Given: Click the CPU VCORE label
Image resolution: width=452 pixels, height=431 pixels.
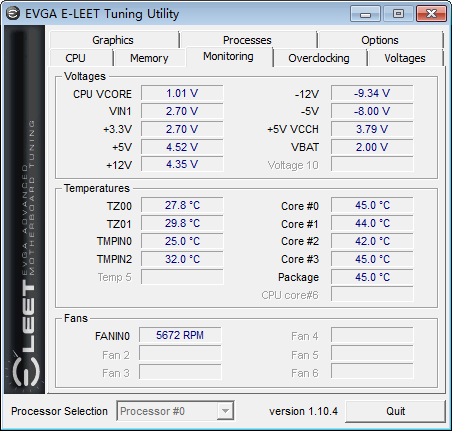Looking at the screenshot, I should tap(102, 94).
